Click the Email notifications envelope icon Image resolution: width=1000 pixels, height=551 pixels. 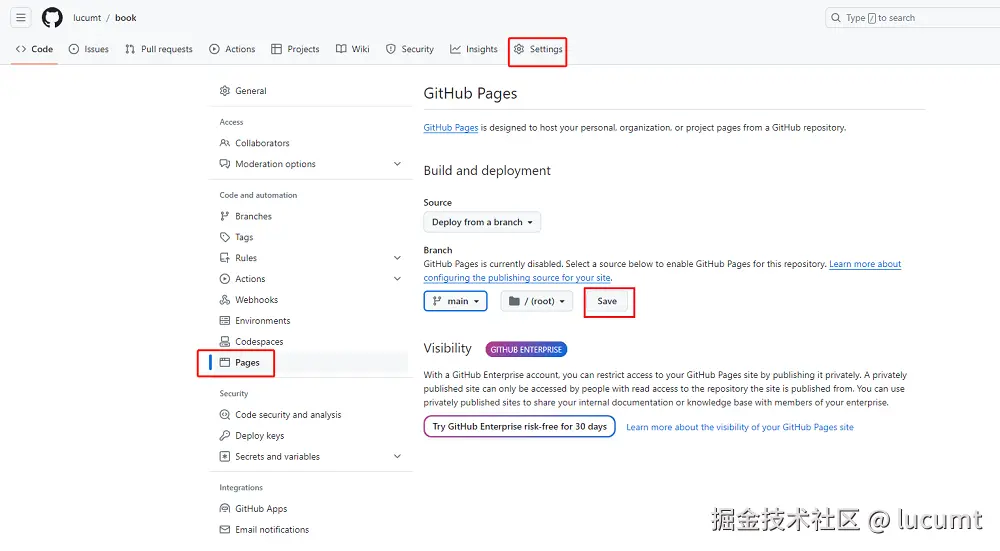click(224, 529)
